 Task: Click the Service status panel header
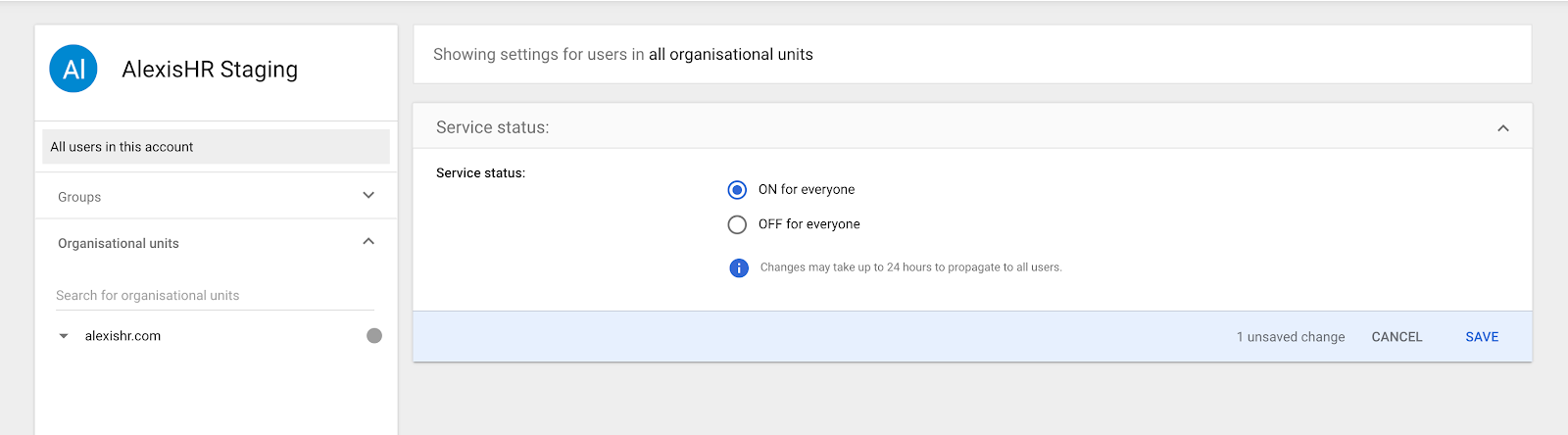492,127
